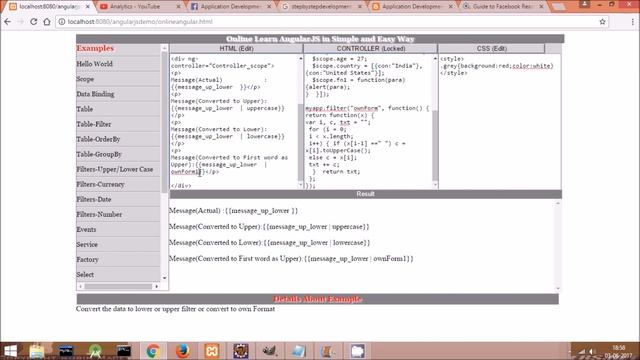
Task: Click the controller editor vertical scrollbar thumb
Action: (x=435, y=144)
